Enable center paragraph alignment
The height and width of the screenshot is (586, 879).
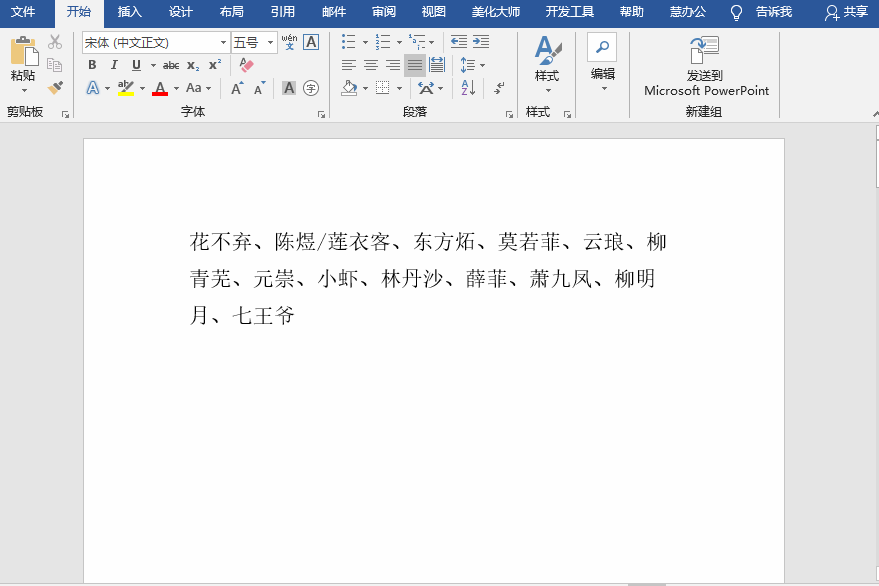(x=370, y=64)
